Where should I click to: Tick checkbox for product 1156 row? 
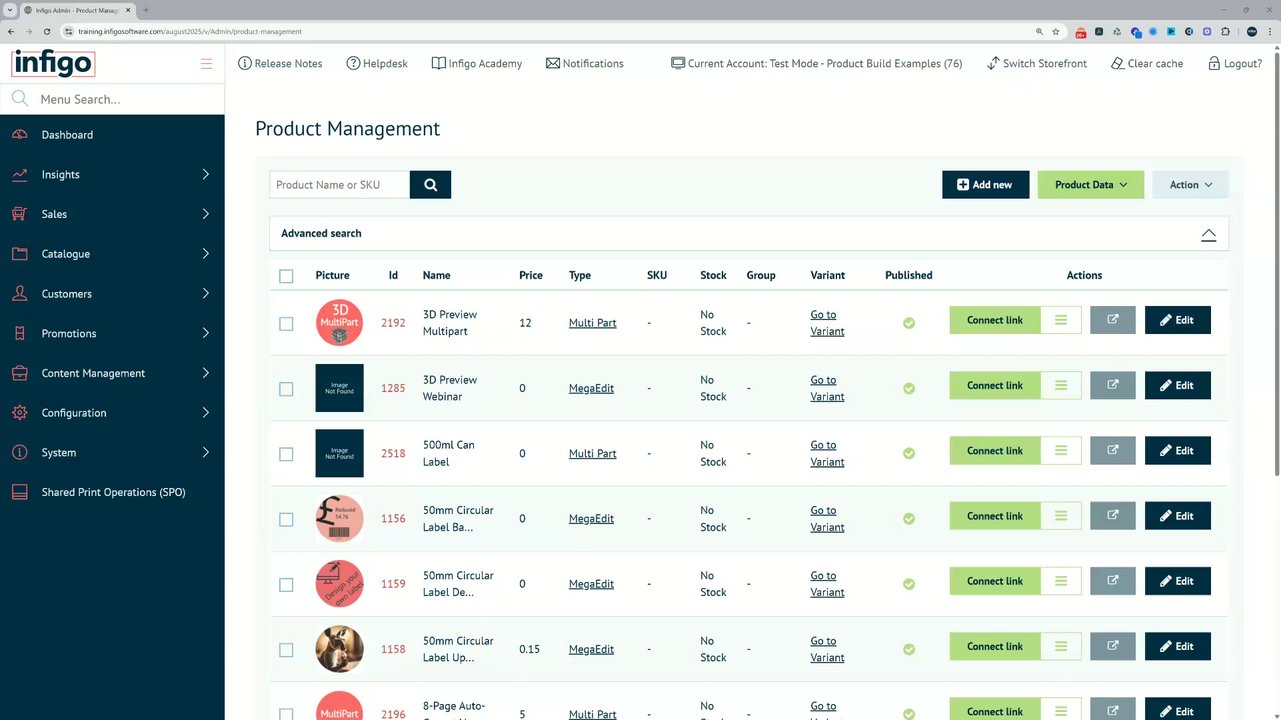pos(286,519)
